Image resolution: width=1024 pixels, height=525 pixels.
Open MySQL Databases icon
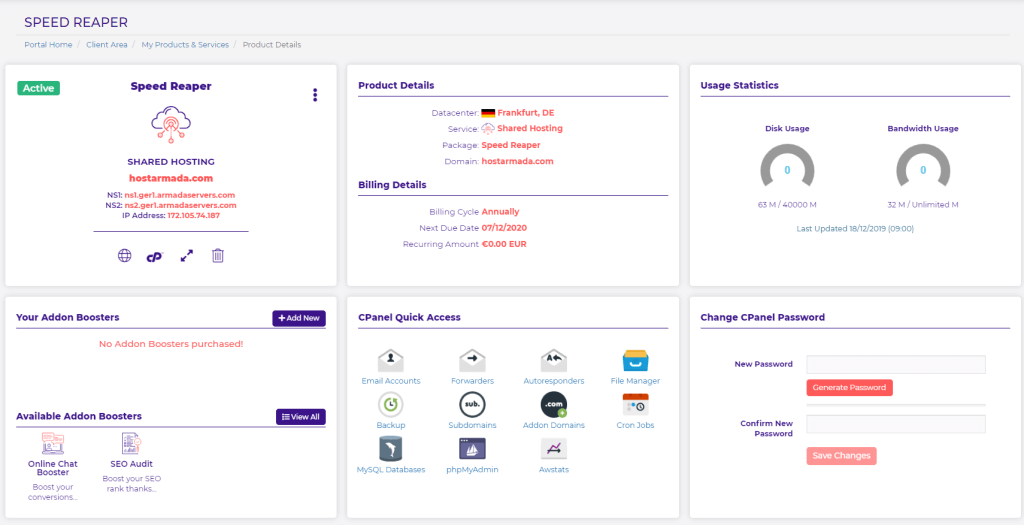coord(391,449)
